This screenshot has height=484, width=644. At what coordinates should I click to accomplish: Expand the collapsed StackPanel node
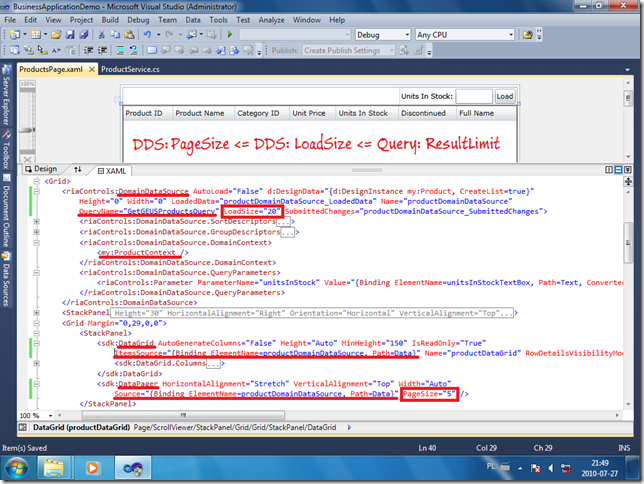37,313
